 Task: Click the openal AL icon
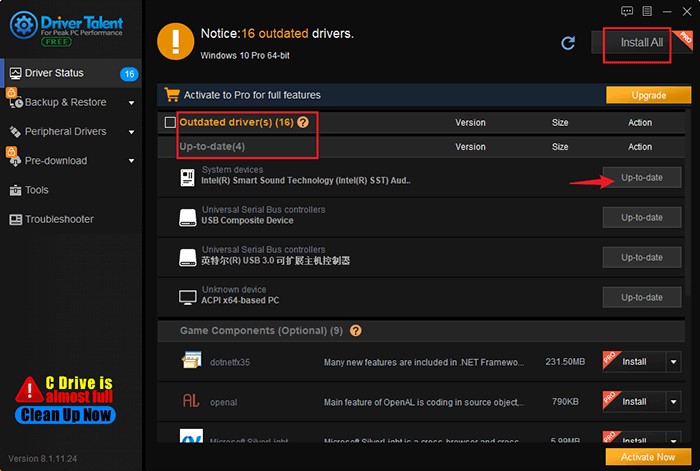(191, 400)
